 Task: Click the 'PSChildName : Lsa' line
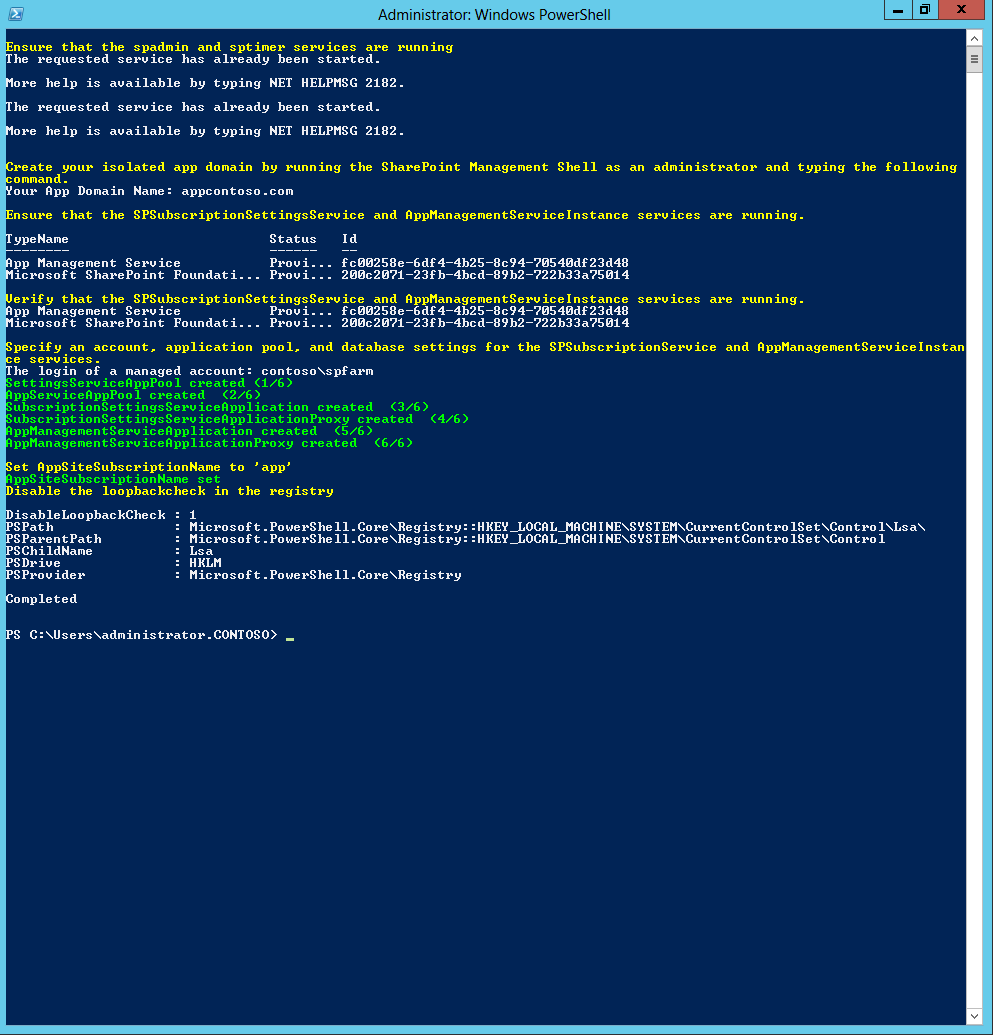(x=109, y=551)
